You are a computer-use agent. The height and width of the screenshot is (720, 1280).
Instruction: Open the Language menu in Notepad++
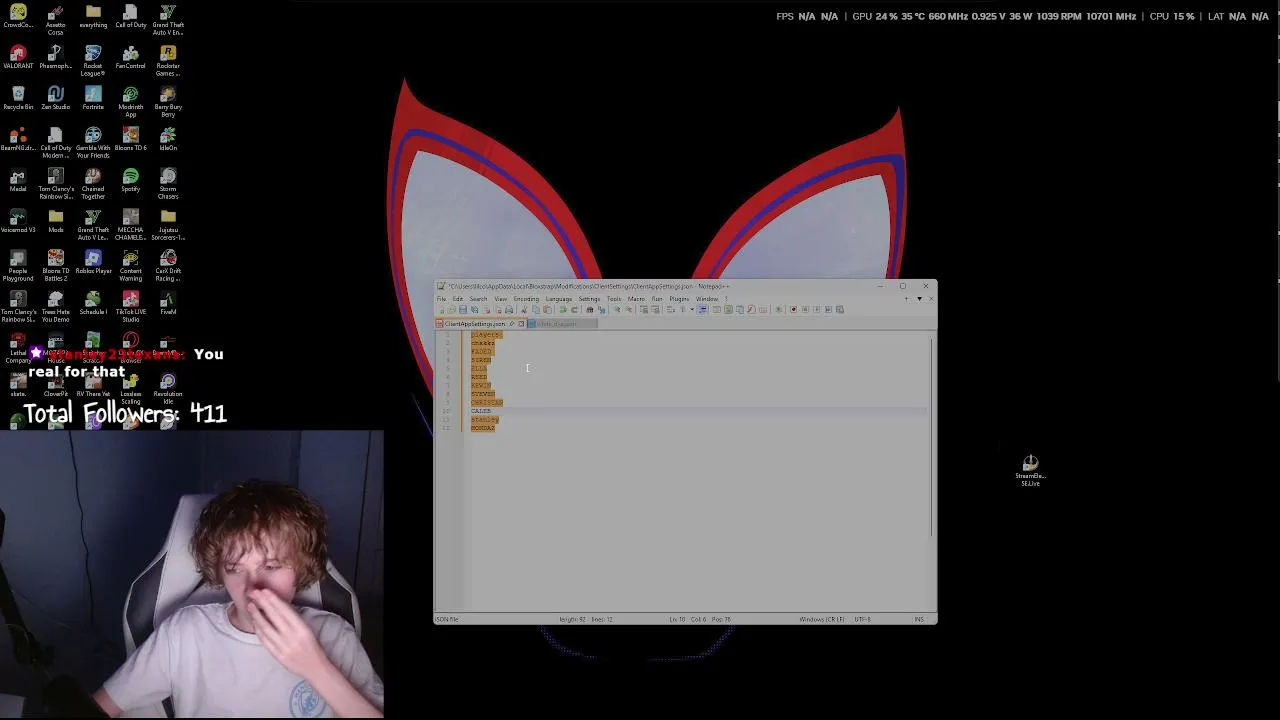[559, 299]
